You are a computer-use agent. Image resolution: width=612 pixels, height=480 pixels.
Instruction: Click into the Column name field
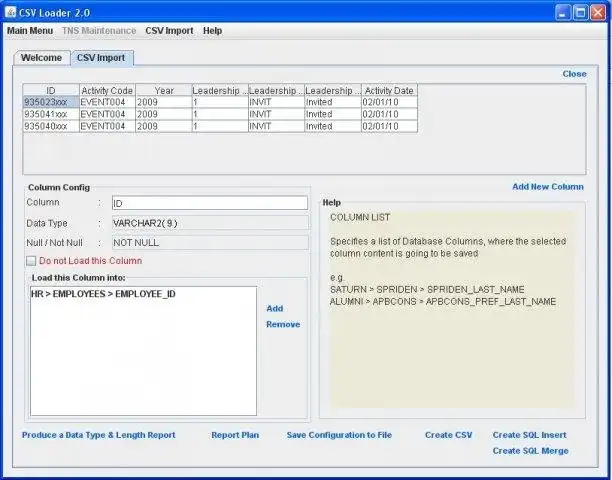coord(210,203)
